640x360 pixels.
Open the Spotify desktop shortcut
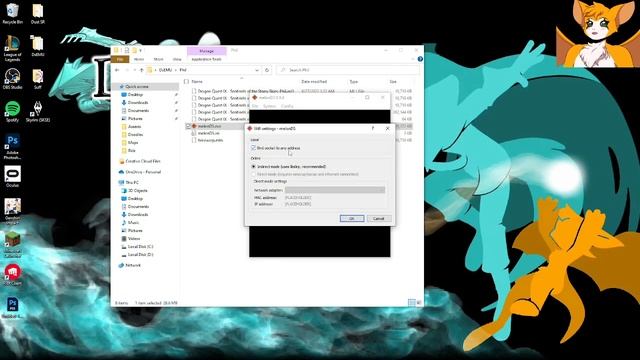12,111
